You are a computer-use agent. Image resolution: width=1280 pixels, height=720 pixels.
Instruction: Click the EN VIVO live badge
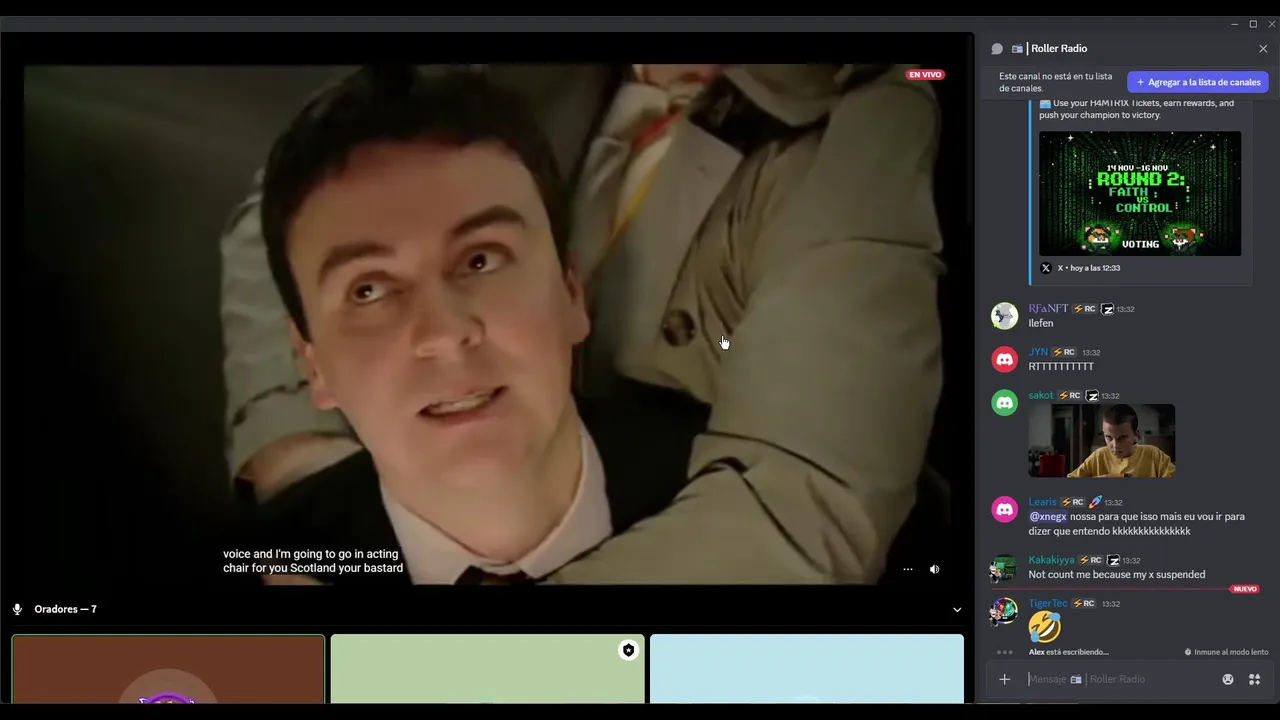click(925, 74)
